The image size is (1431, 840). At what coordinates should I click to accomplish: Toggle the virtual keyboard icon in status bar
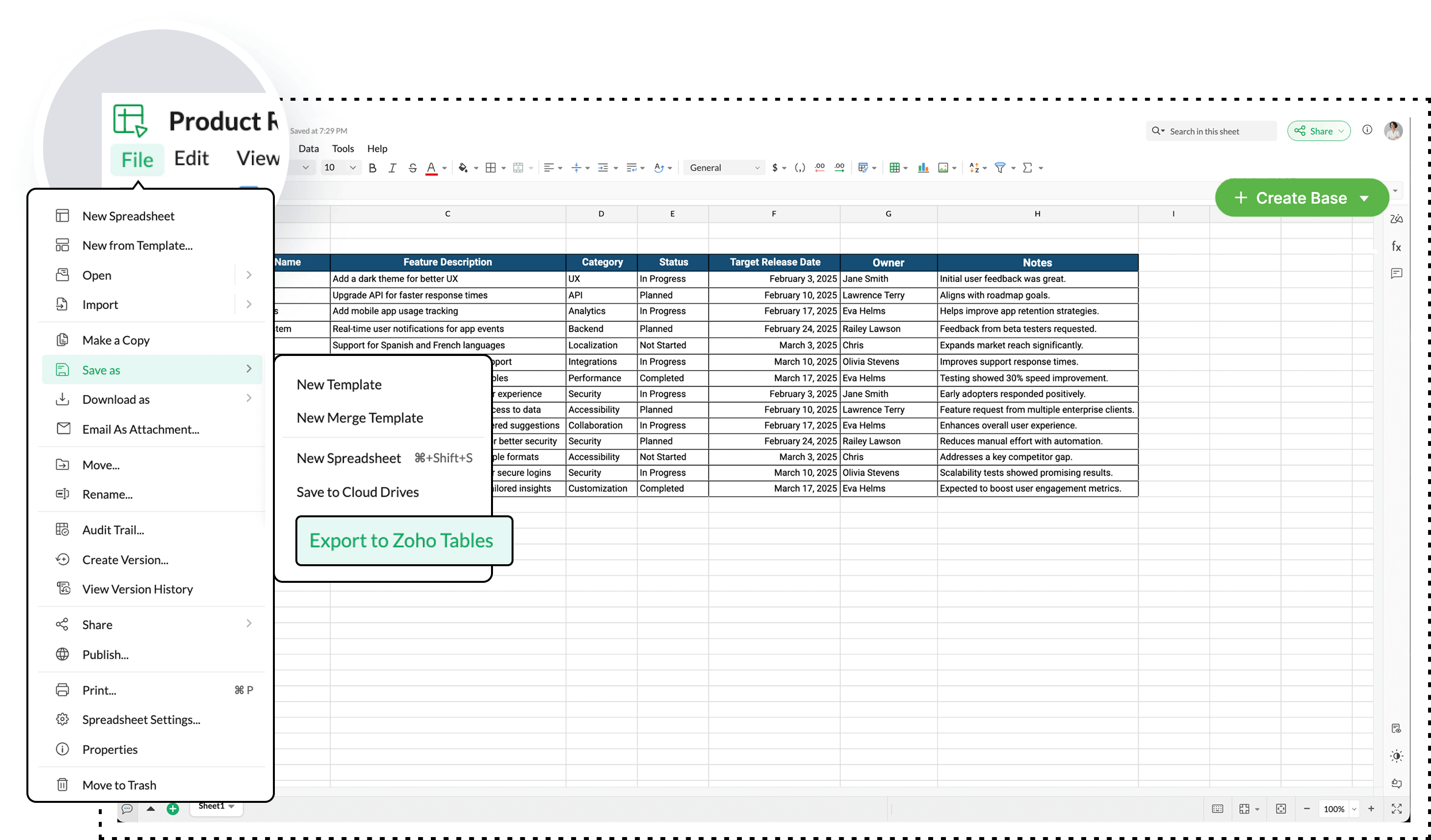click(1217, 809)
